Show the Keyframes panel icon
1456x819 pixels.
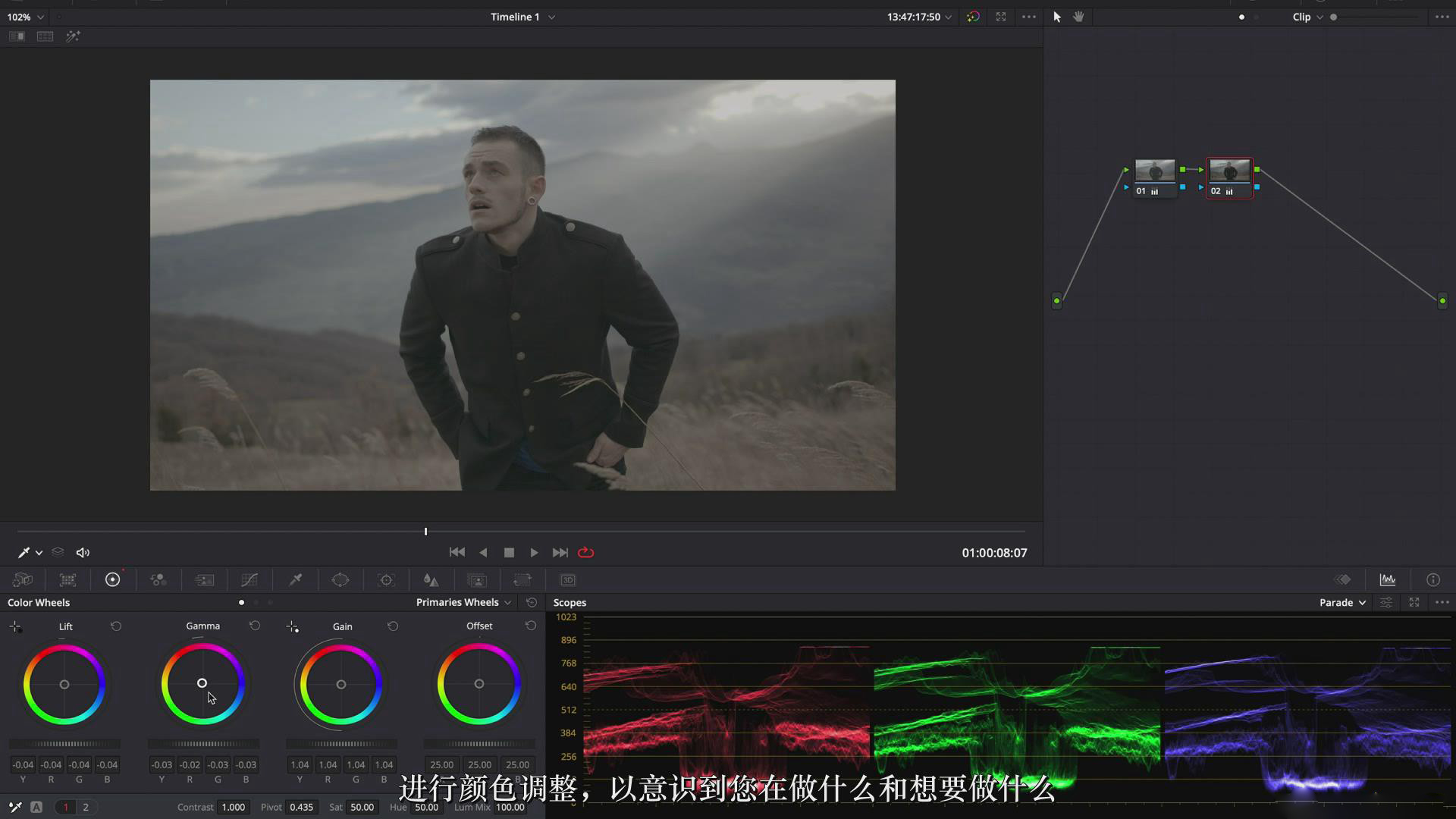click(1343, 580)
